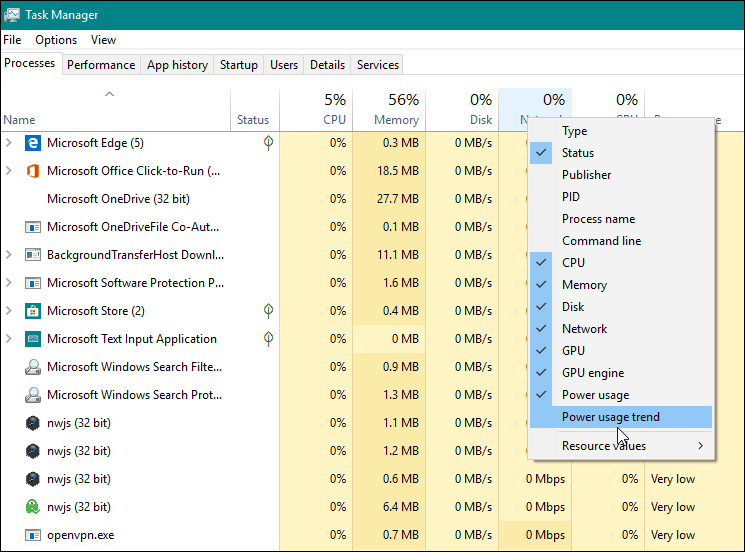Uncheck the Status column option
Image resolution: width=745 pixels, height=552 pixels.
coord(621,153)
